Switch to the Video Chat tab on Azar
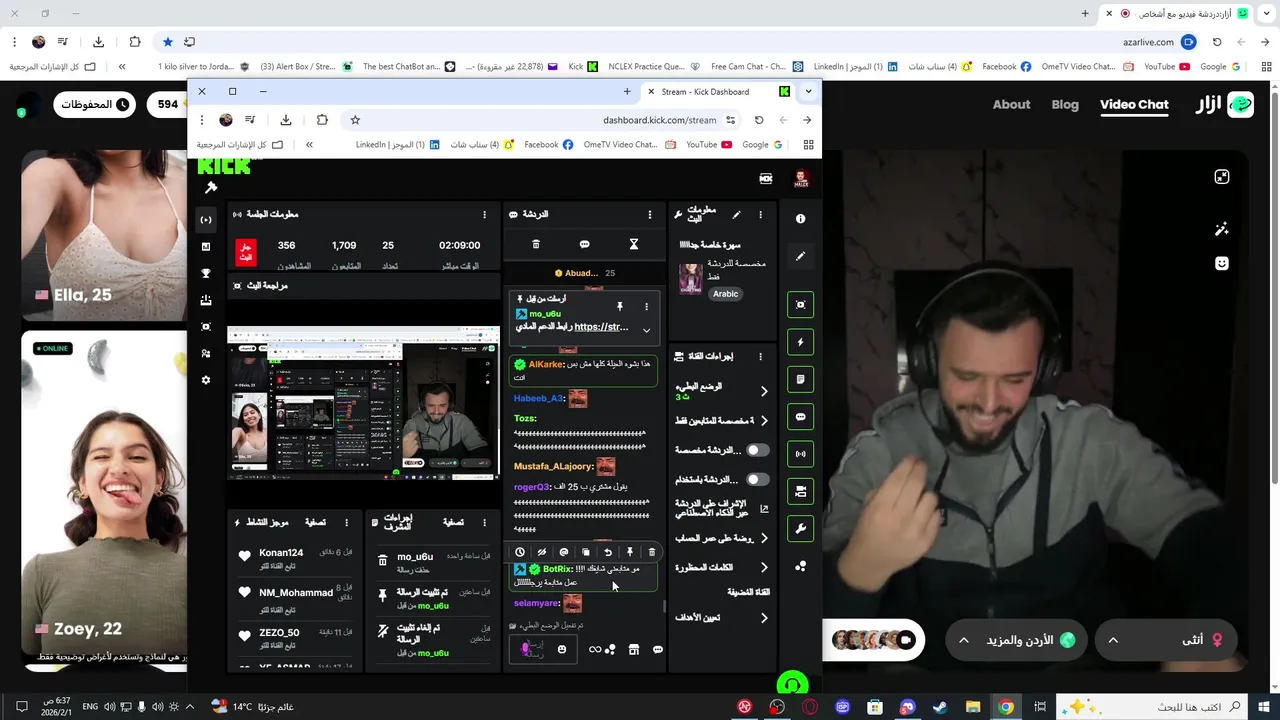The width and height of the screenshot is (1280, 720). pyautogui.click(x=1134, y=105)
